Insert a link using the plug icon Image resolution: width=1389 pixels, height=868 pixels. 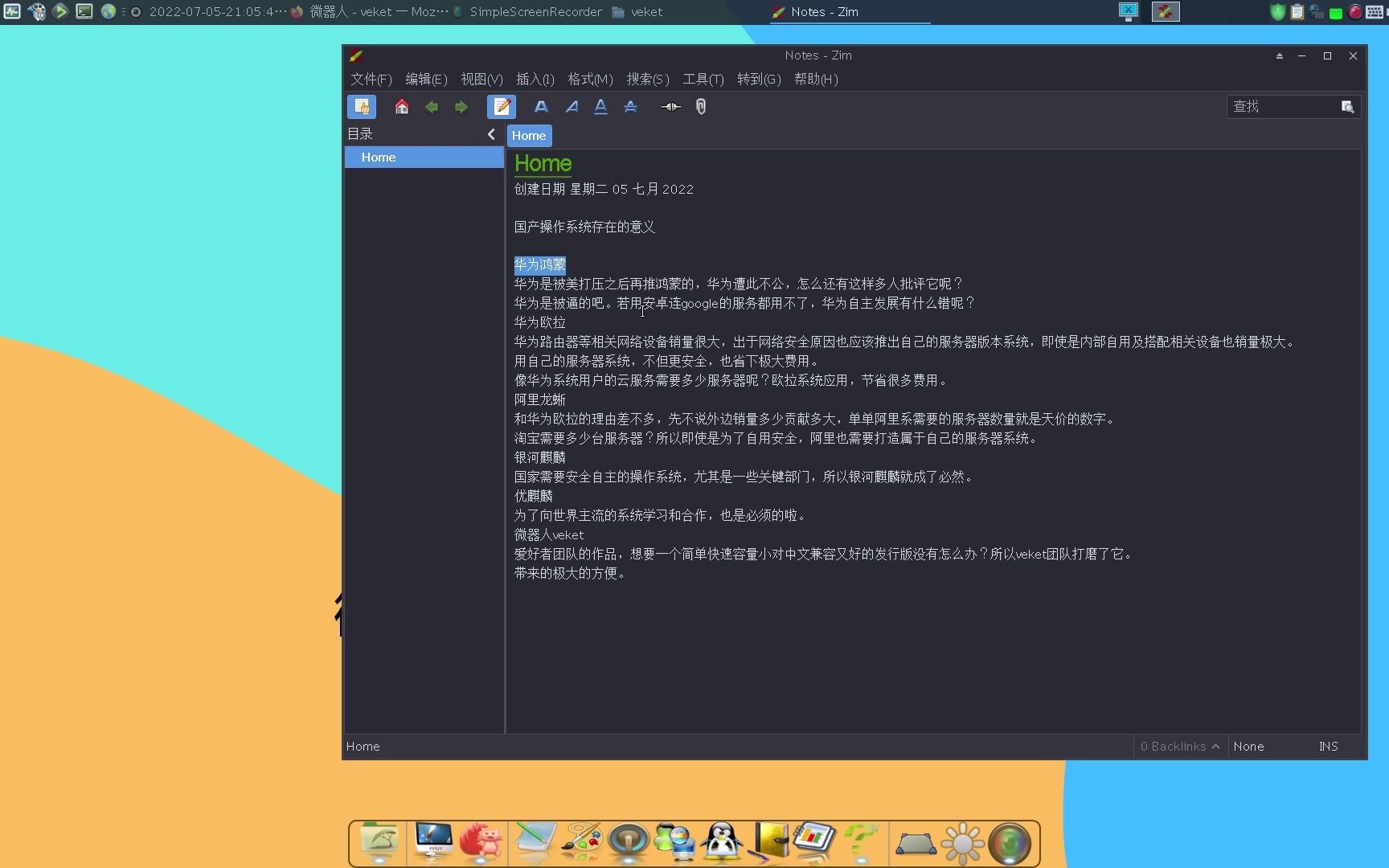click(670, 106)
